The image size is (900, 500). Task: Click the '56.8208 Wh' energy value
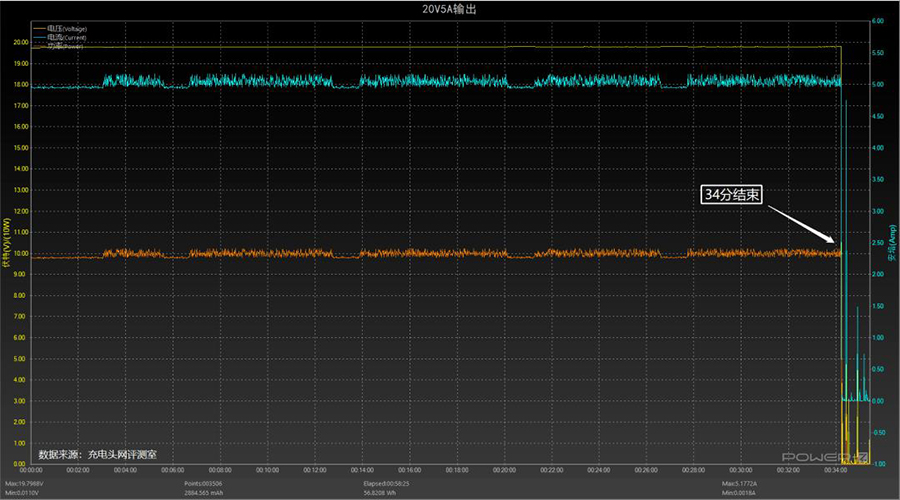379,493
